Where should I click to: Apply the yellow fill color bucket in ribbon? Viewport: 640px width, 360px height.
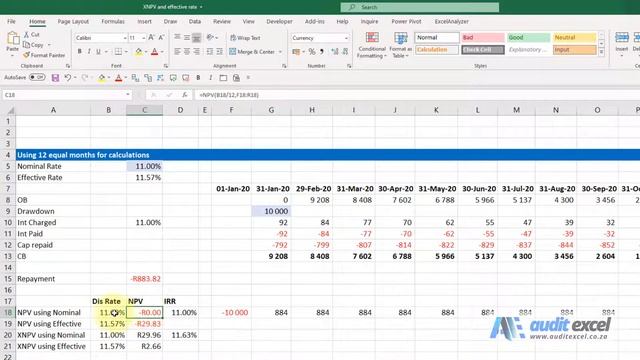[139, 51]
